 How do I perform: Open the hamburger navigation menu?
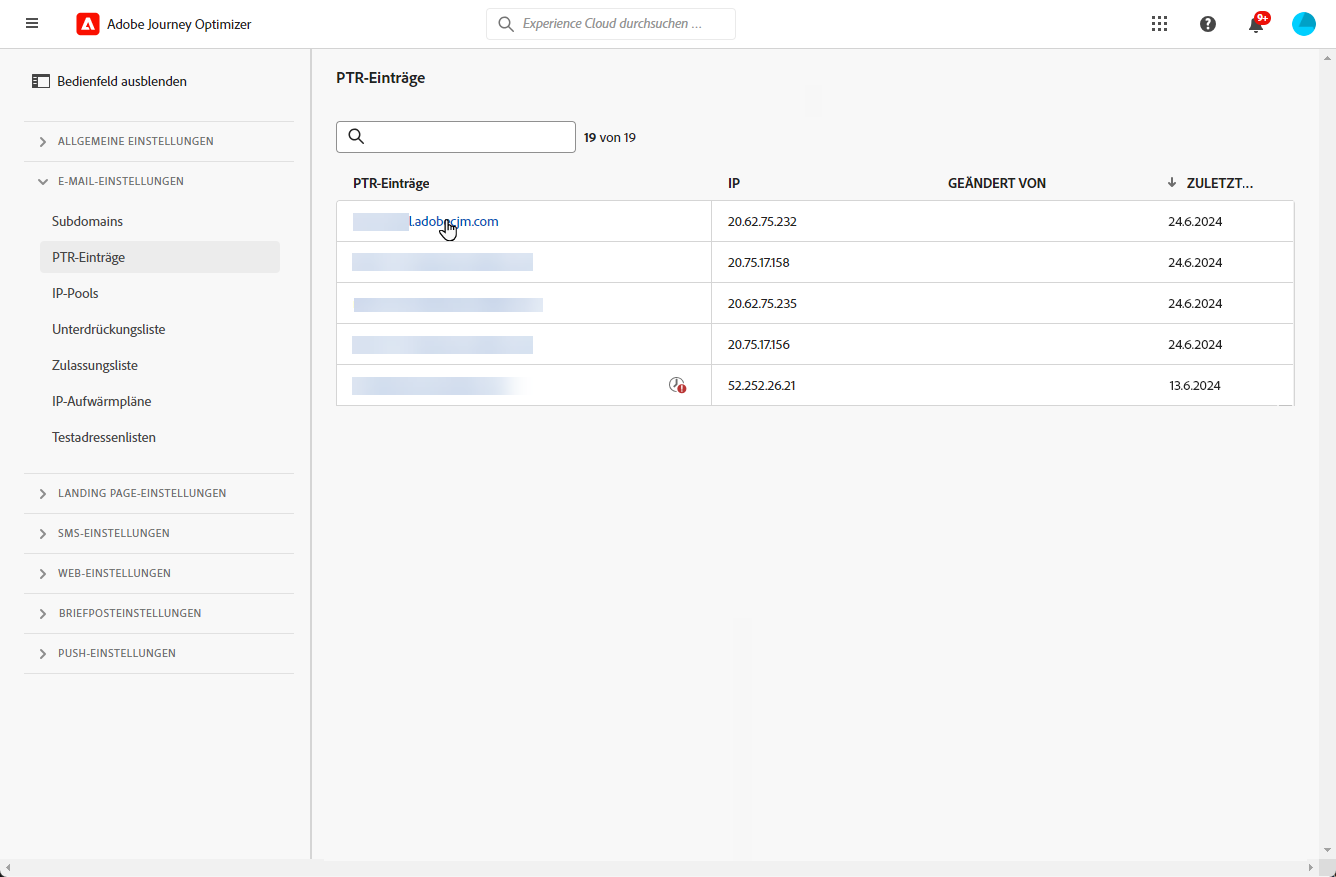coord(32,24)
